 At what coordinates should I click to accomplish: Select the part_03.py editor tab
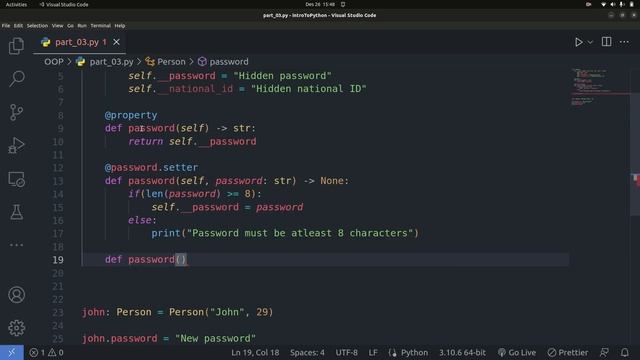click(80, 42)
